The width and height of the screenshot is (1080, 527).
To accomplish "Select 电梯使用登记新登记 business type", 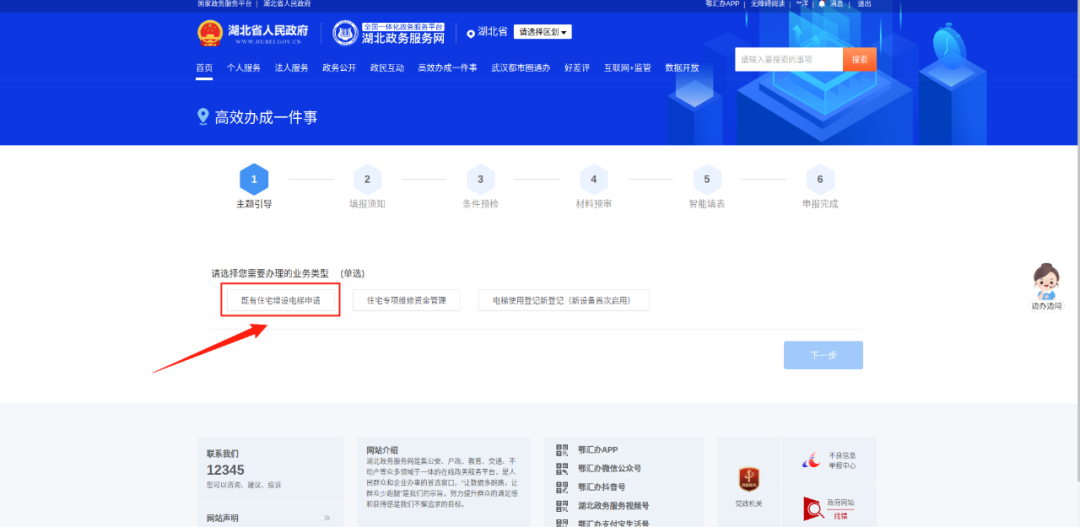I will tap(564, 300).
